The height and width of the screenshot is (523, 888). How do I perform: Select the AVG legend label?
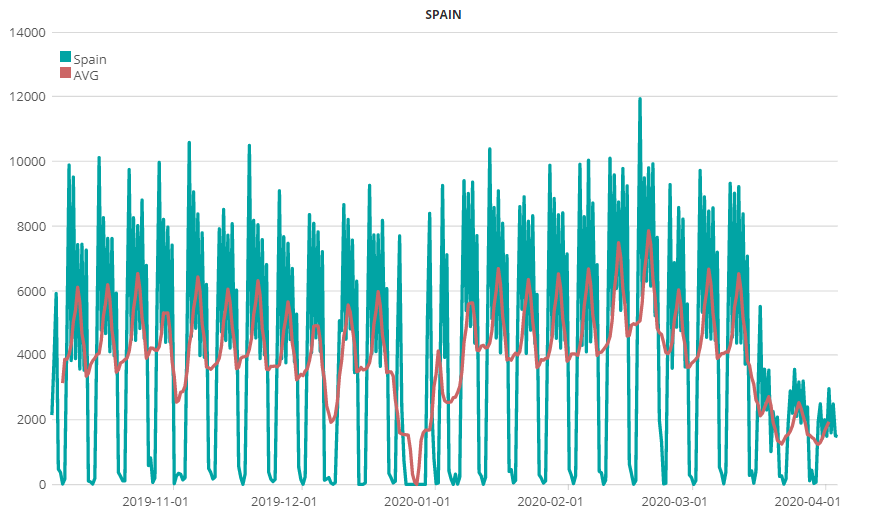86,75
